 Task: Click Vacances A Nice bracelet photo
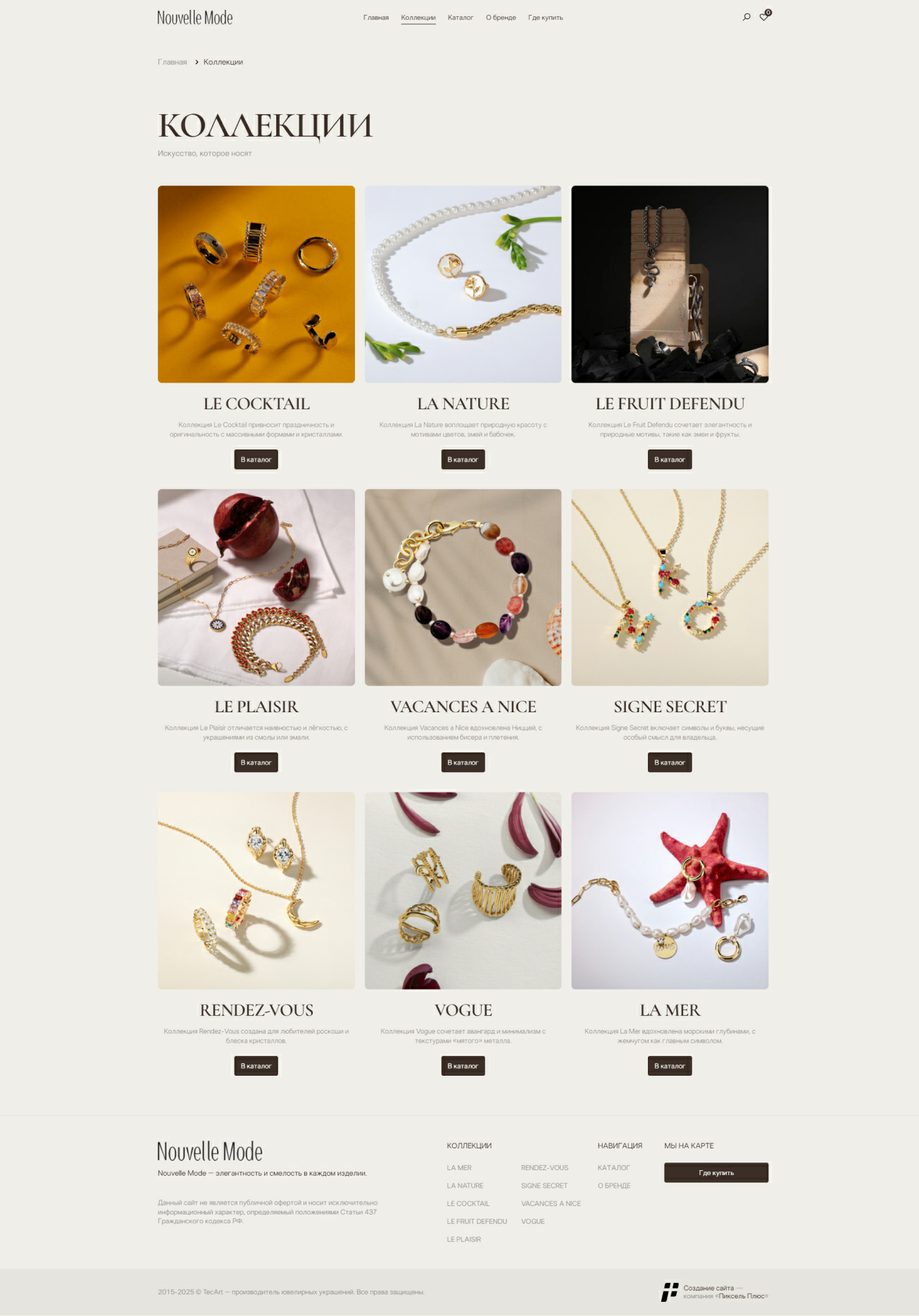tap(463, 587)
